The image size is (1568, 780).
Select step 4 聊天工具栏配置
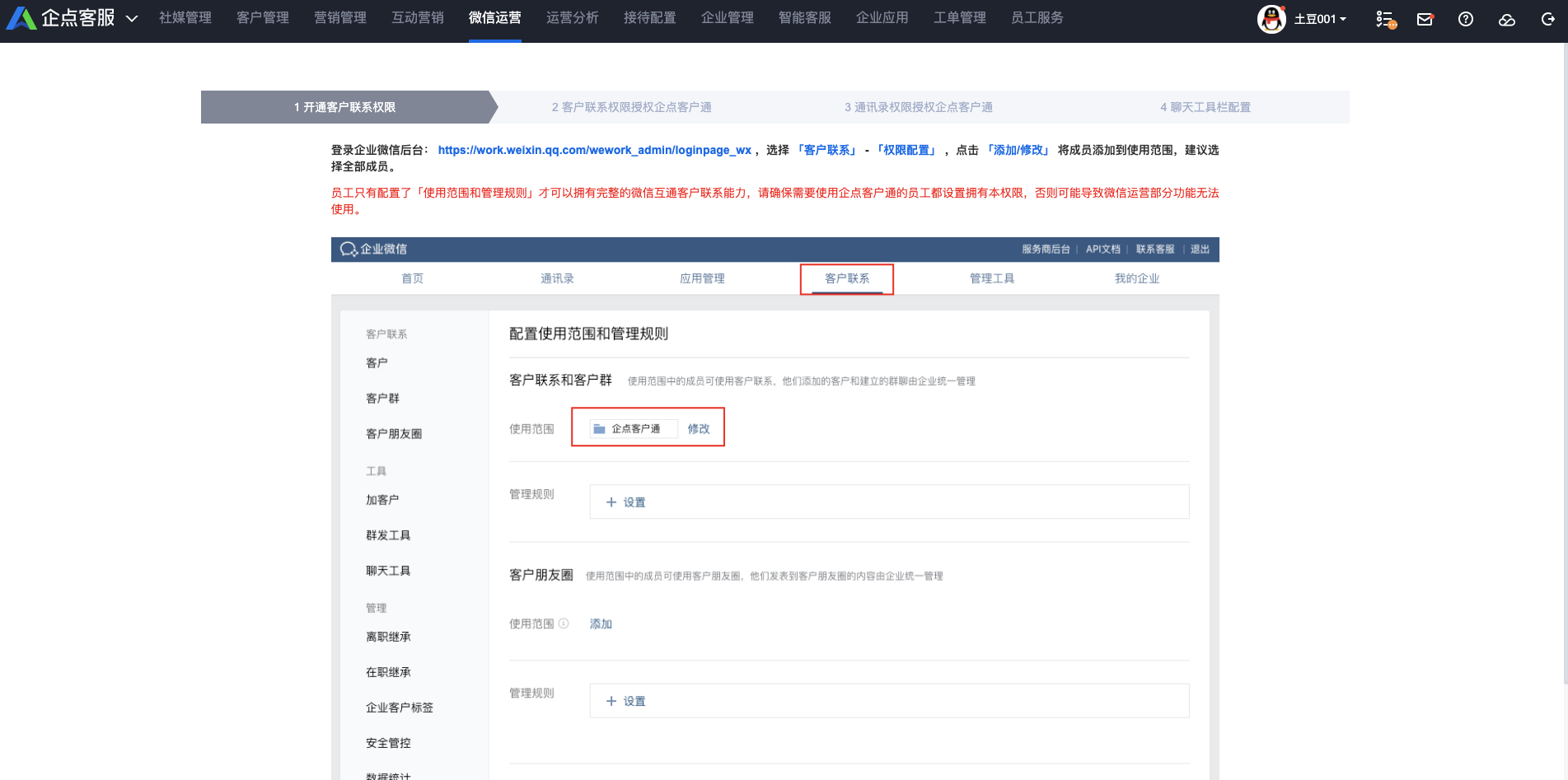(x=1205, y=107)
